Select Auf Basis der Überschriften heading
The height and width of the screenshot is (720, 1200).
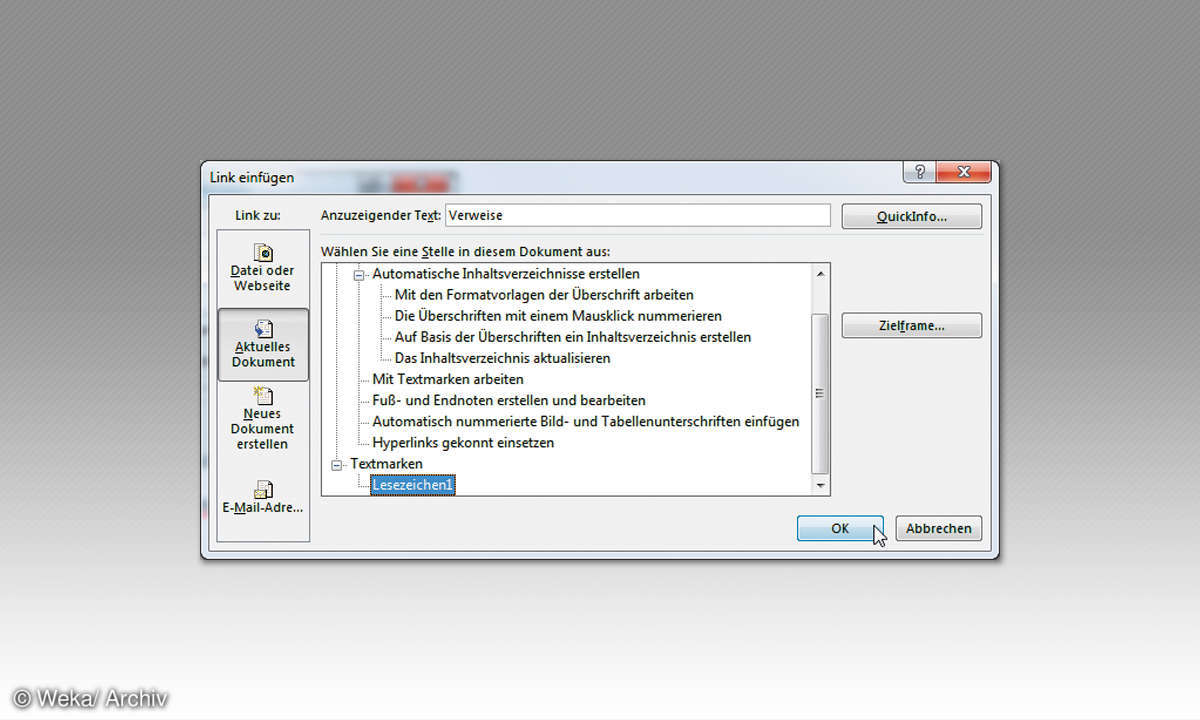pyautogui.click(x=573, y=337)
